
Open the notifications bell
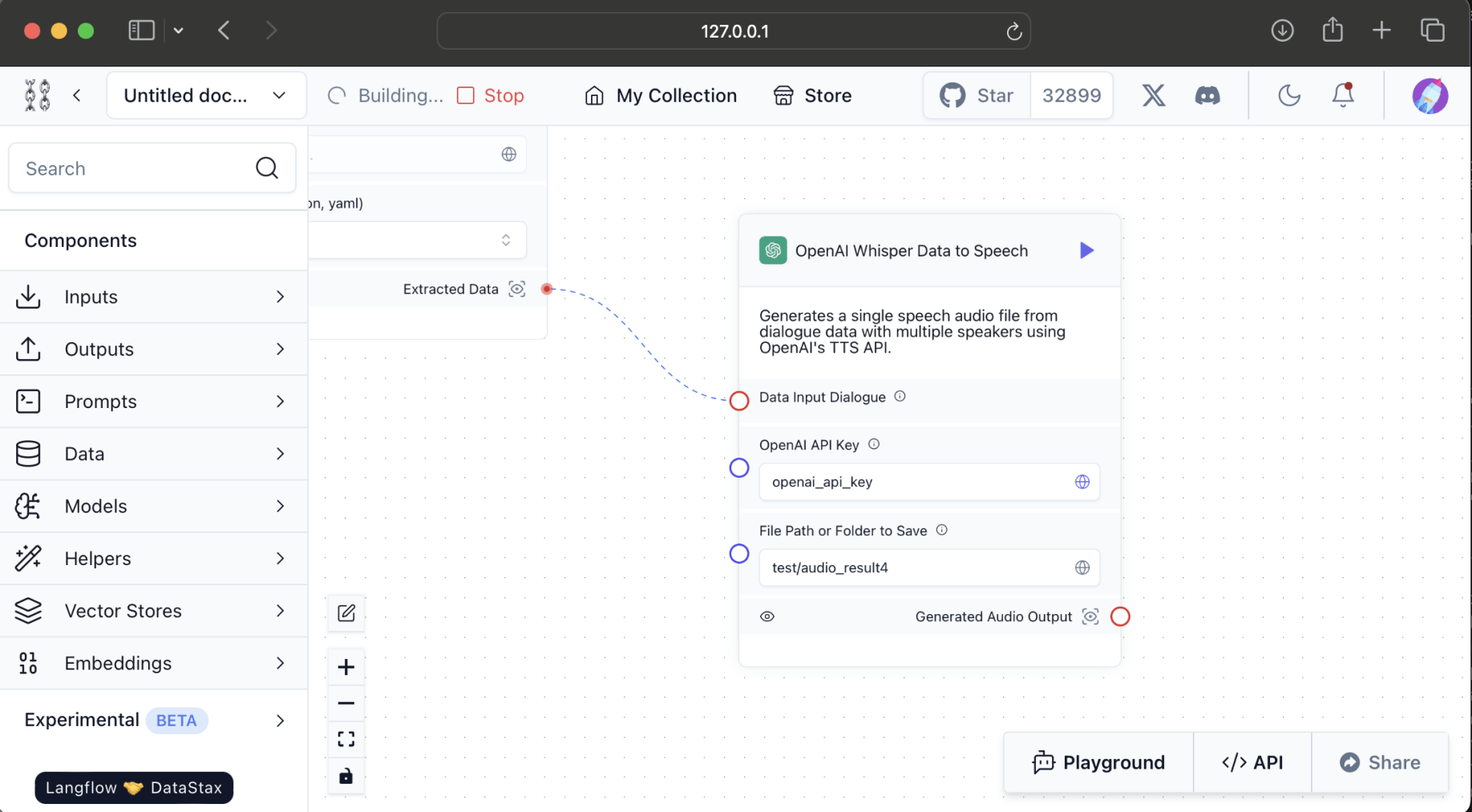click(x=1343, y=95)
